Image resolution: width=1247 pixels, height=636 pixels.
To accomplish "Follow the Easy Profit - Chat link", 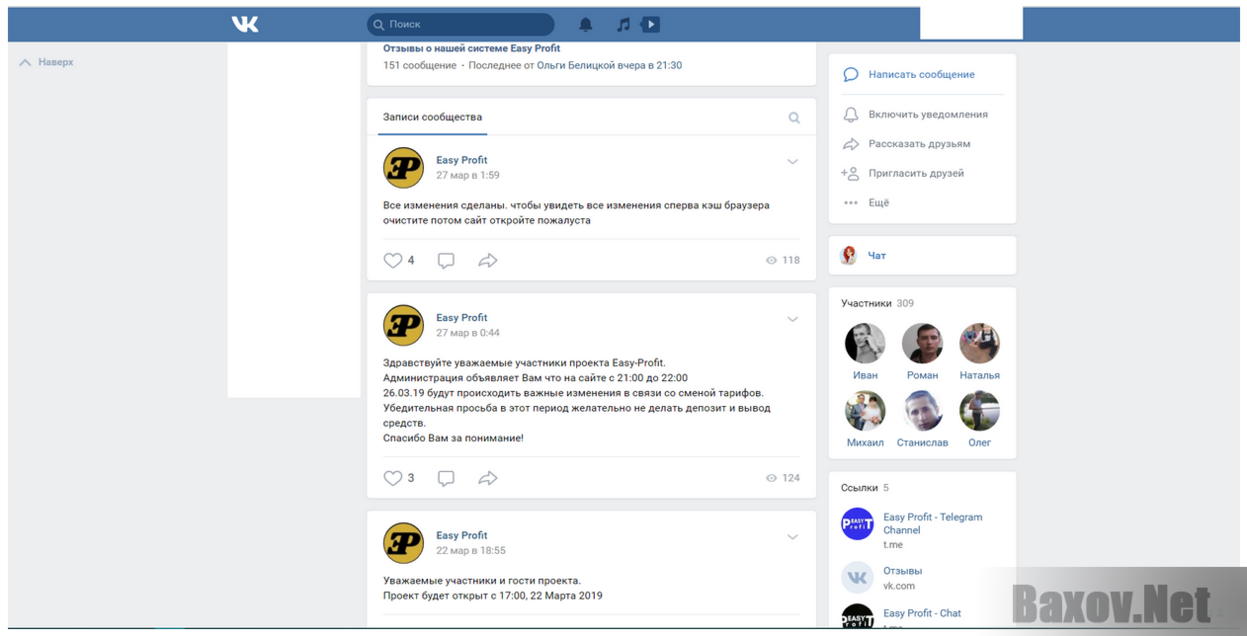I will (922, 613).
